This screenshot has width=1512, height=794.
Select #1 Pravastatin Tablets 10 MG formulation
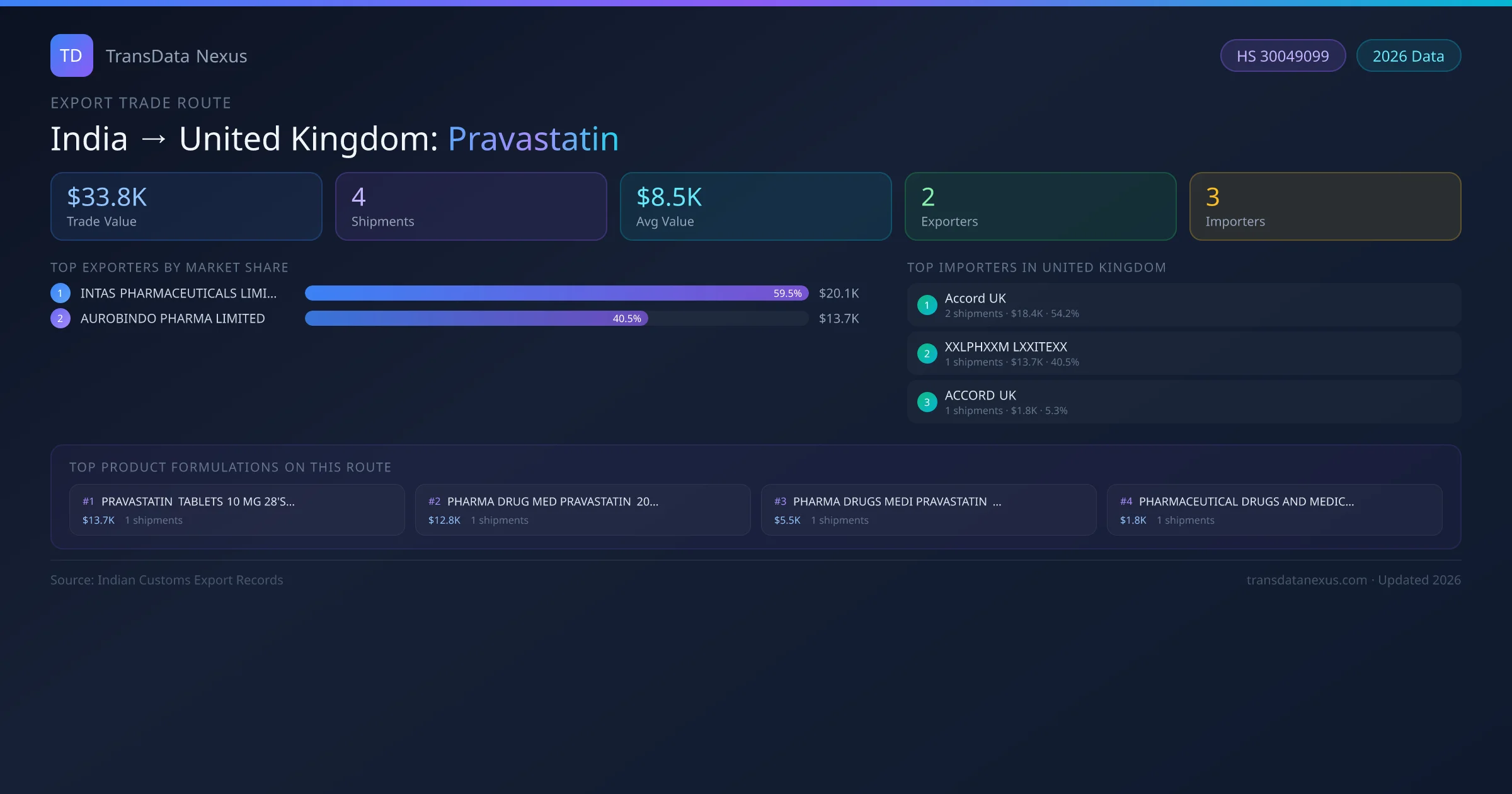click(x=237, y=510)
